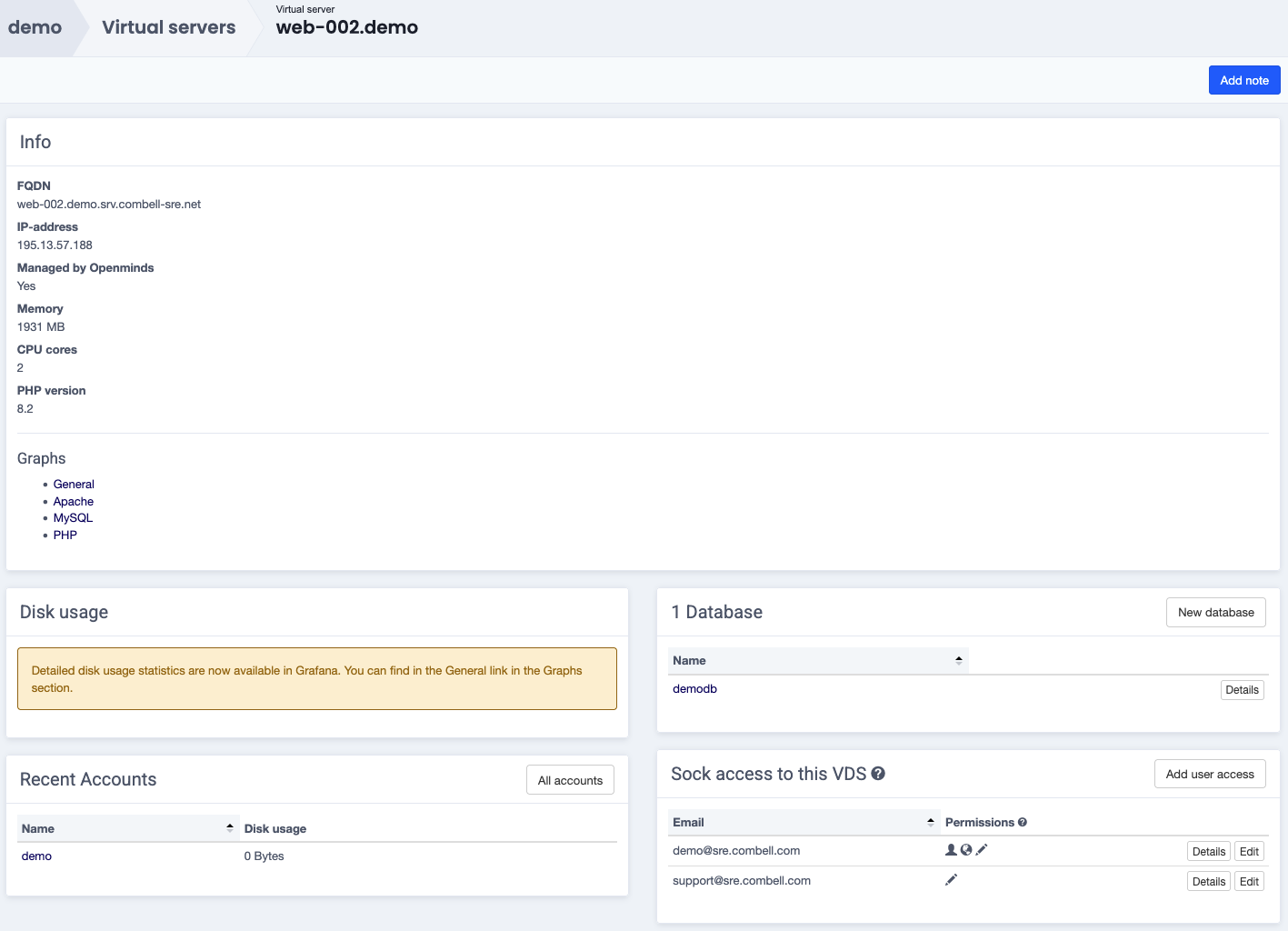Image resolution: width=1288 pixels, height=931 pixels.
Task: Navigate to Virtual servers breadcrumb
Action: 168,27
